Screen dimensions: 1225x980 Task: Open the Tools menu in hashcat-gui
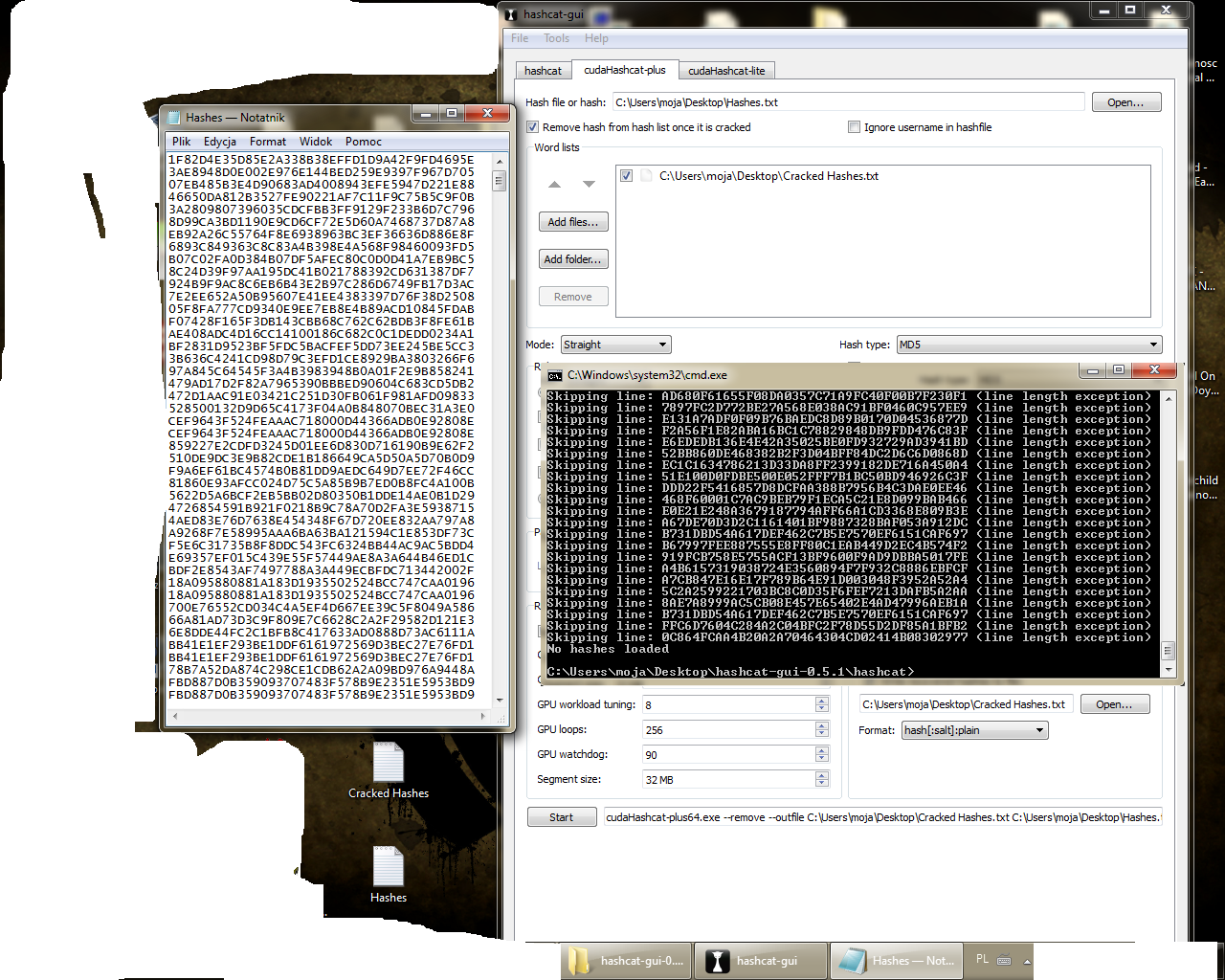coord(557,38)
